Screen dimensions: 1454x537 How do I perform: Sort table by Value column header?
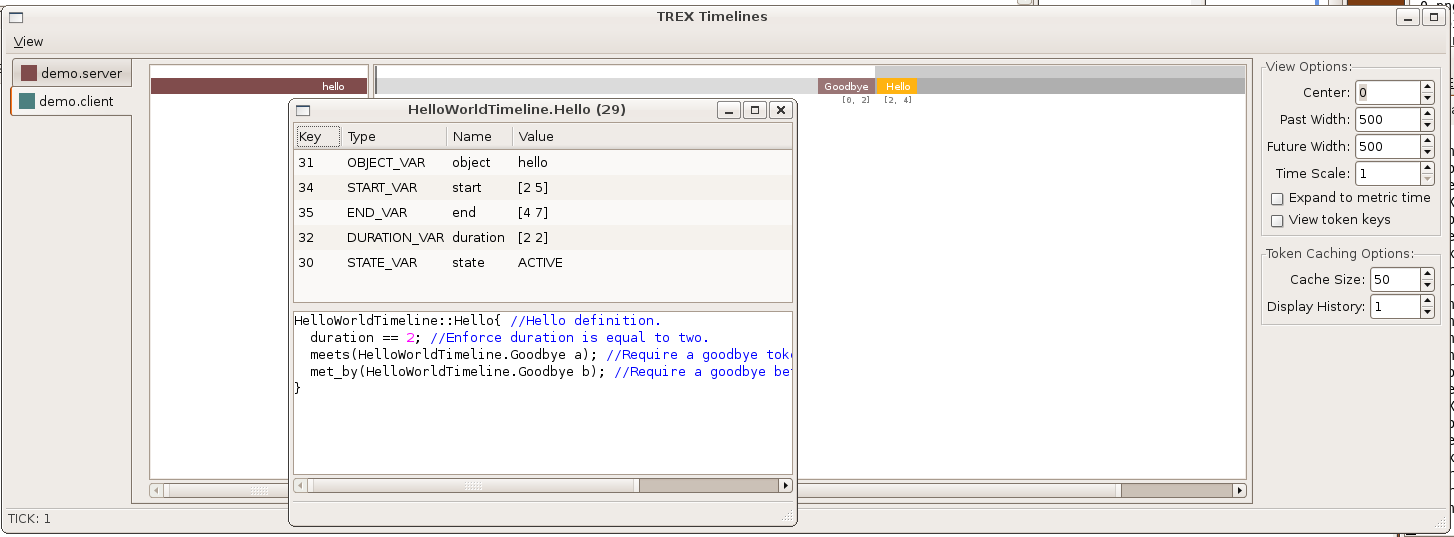[651, 136]
